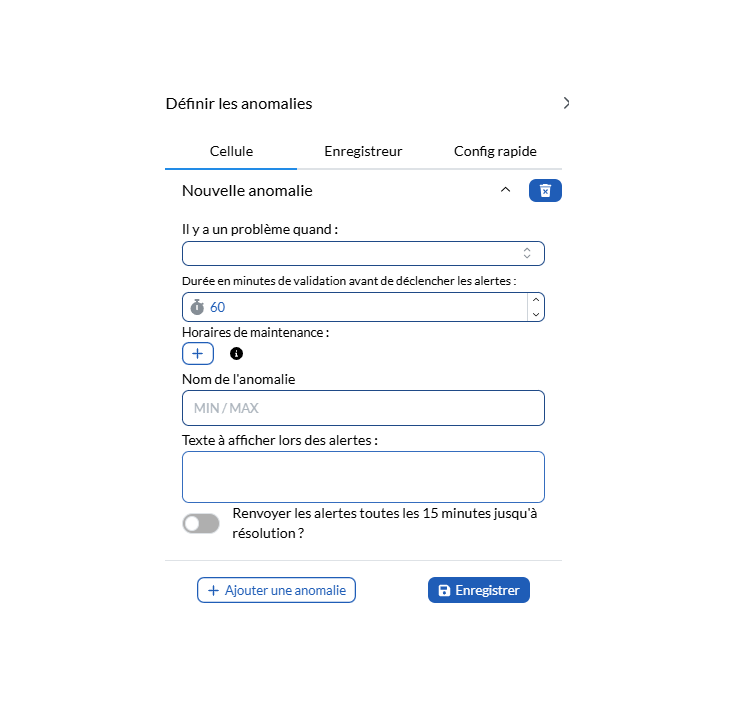Click the info icon beside maintenance hours
Viewport: 746px width, 705px height.
point(237,353)
